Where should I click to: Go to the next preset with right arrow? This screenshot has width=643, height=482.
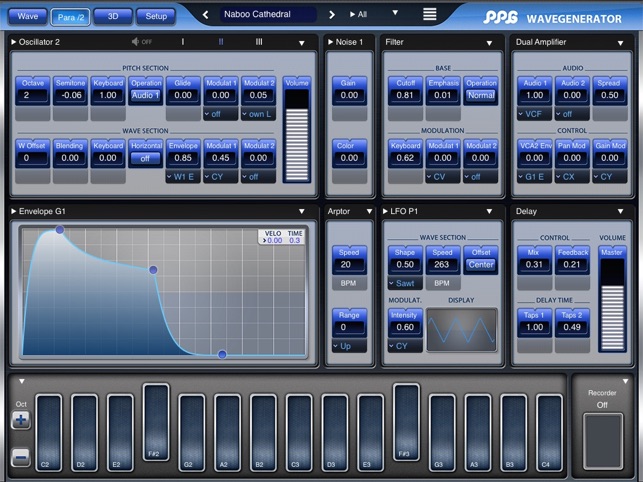(332, 15)
